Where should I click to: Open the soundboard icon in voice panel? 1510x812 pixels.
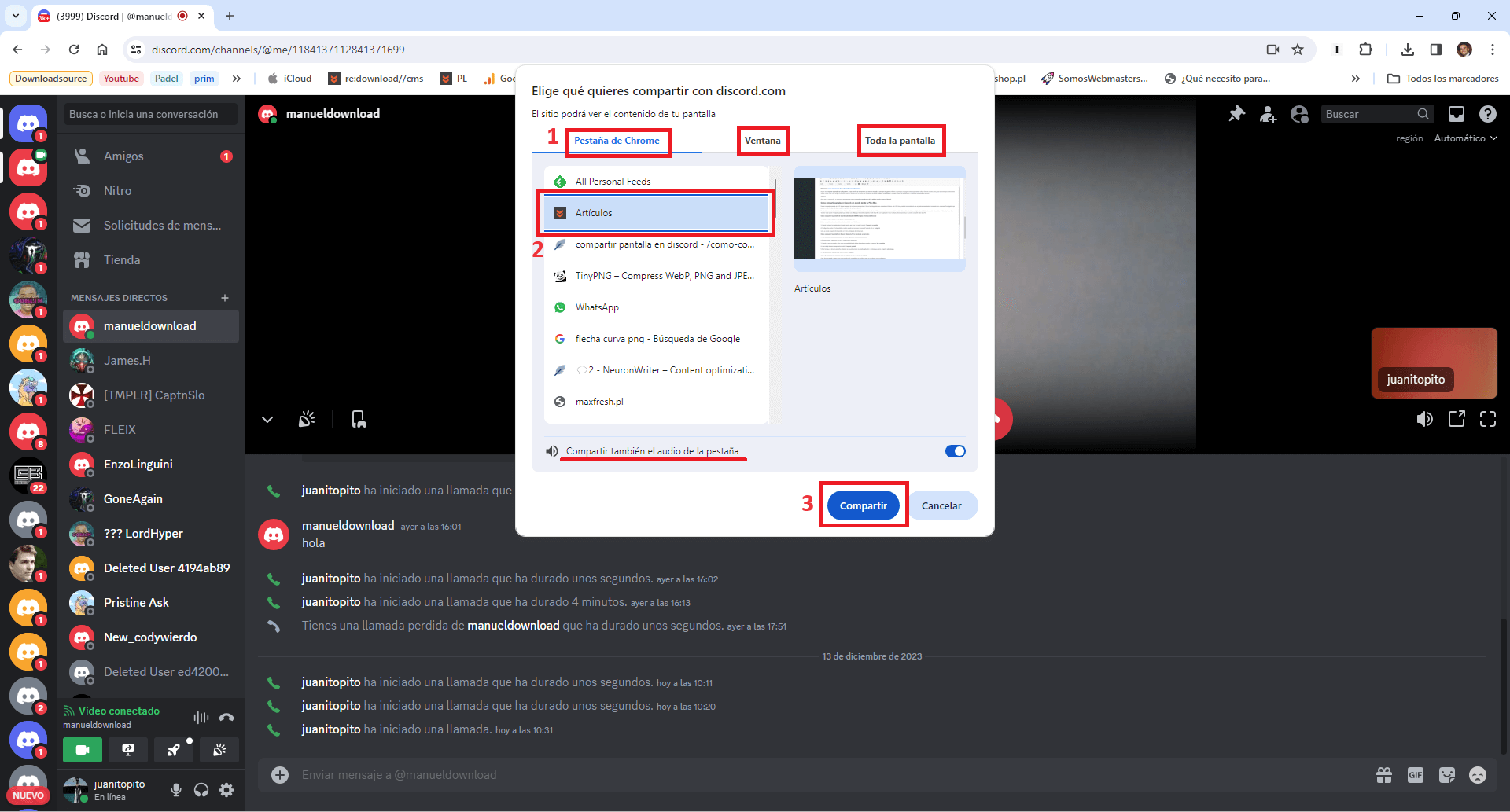click(219, 750)
